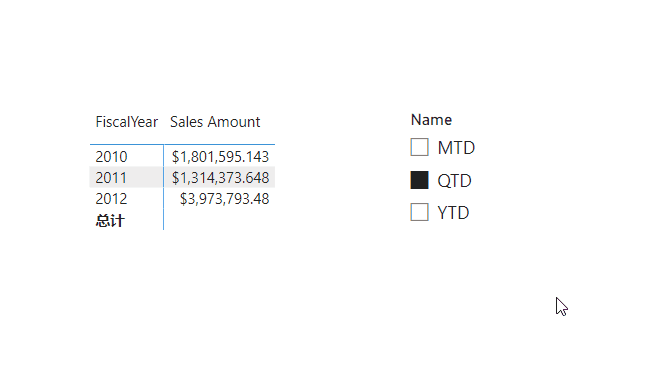
Task: Click blank canvas between table and slicer
Action: pos(342,174)
